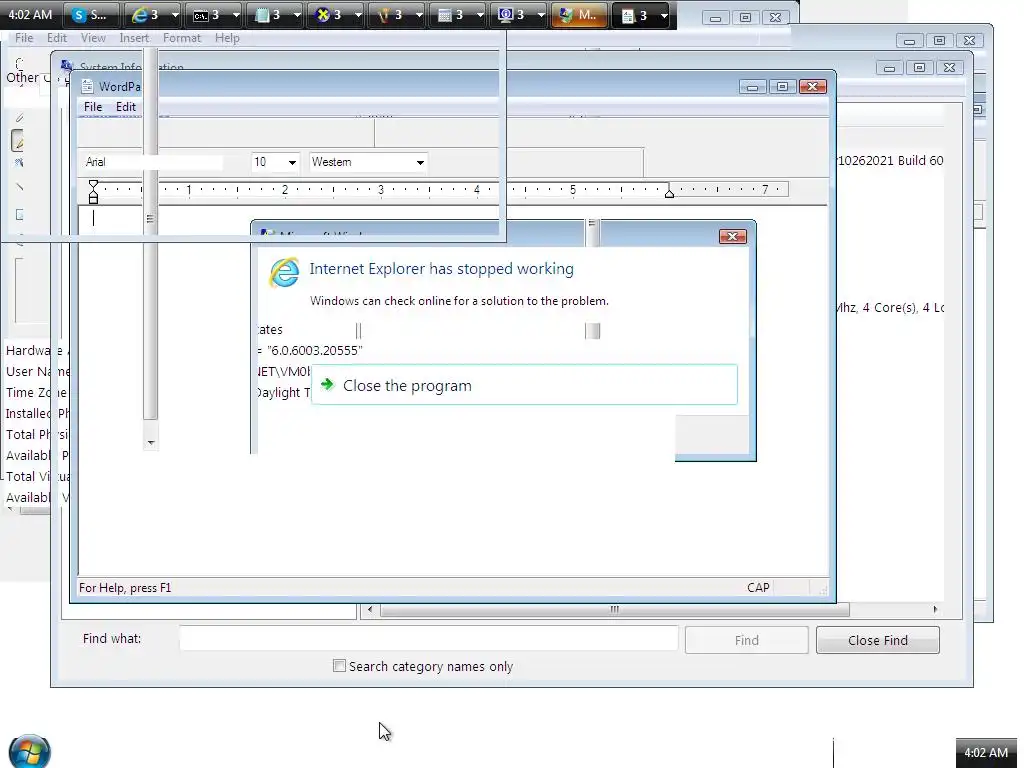Choose Close the program
Image resolution: width=1024 pixels, height=768 pixels.
coord(524,385)
